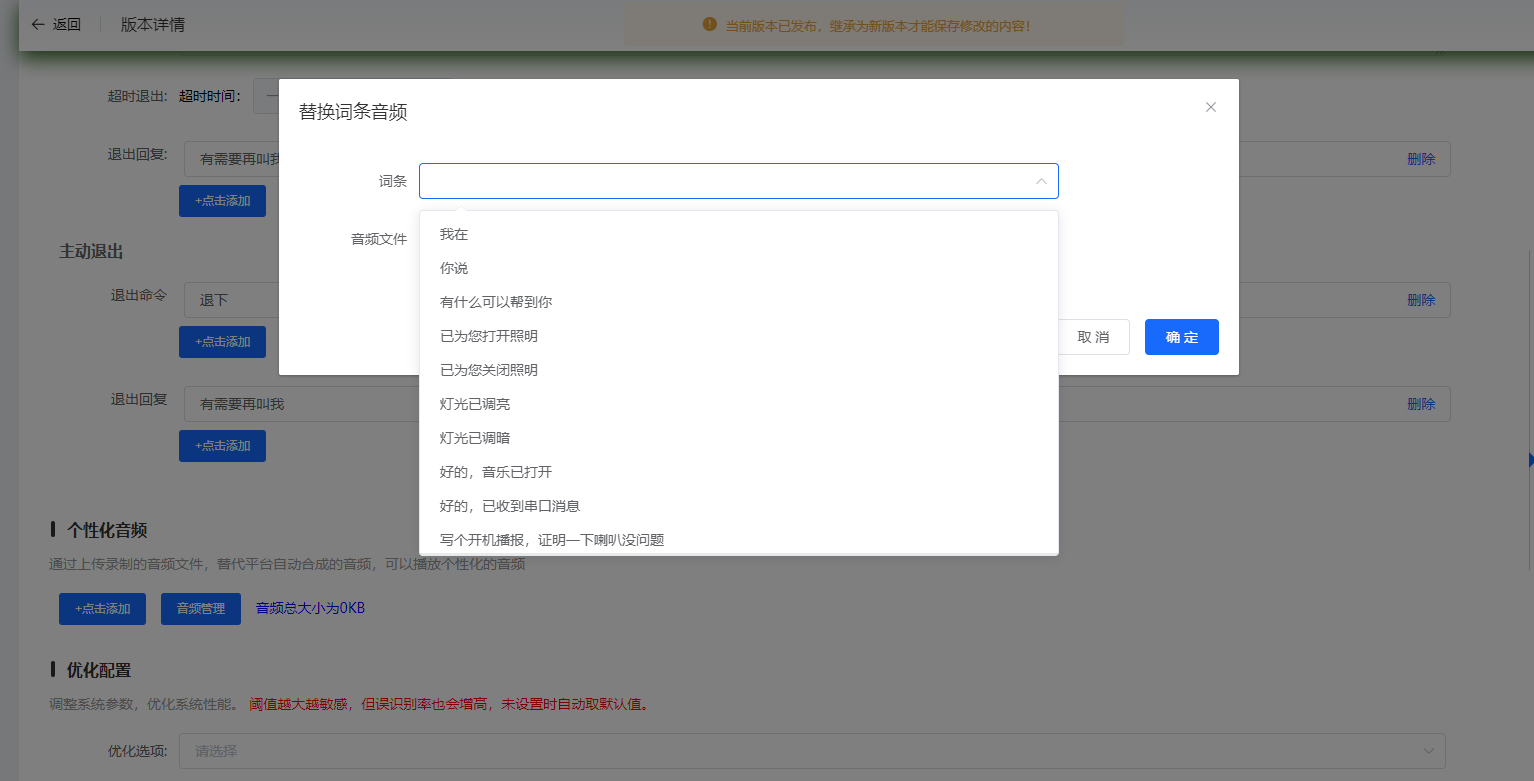The width and height of the screenshot is (1534, 781).
Task: Click 确定 to confirm the replacement
Action: pos(1181,337)
